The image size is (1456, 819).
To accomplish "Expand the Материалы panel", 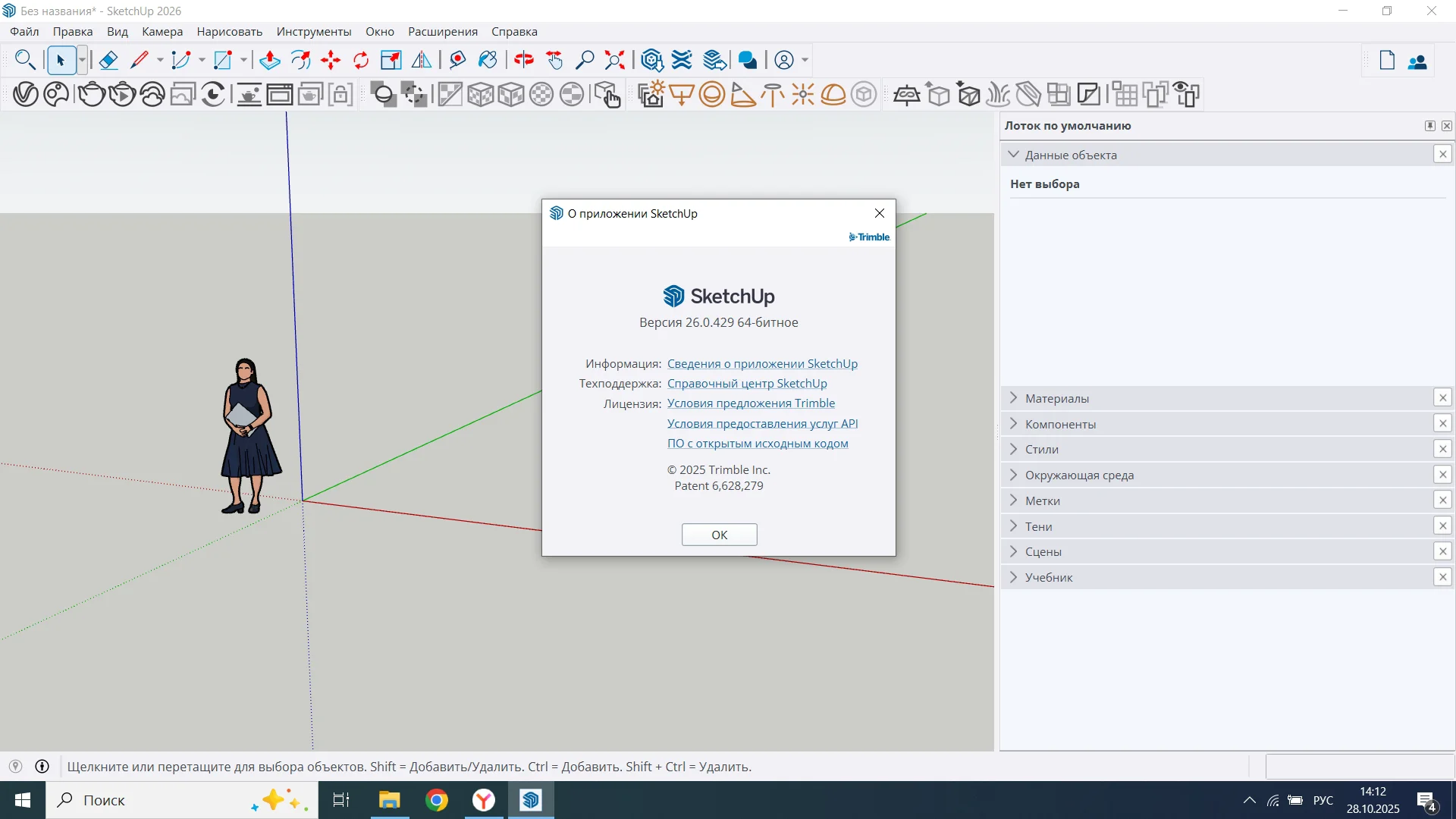I will tap(1014, 397).
